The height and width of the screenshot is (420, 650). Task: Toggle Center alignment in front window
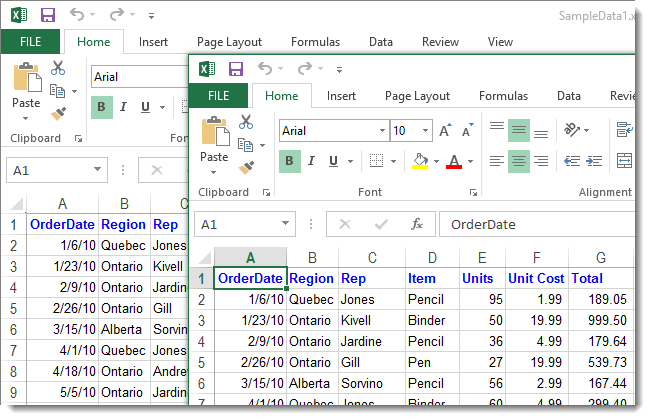pyautogui.click(x=518, y=161)
